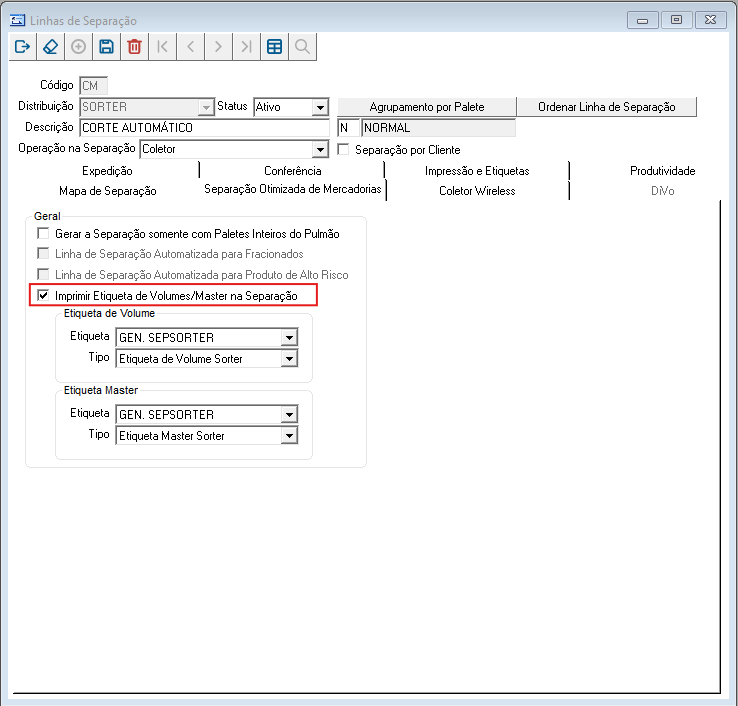Click the exit/leave form toolbar icon

click(x=22, y=47)
